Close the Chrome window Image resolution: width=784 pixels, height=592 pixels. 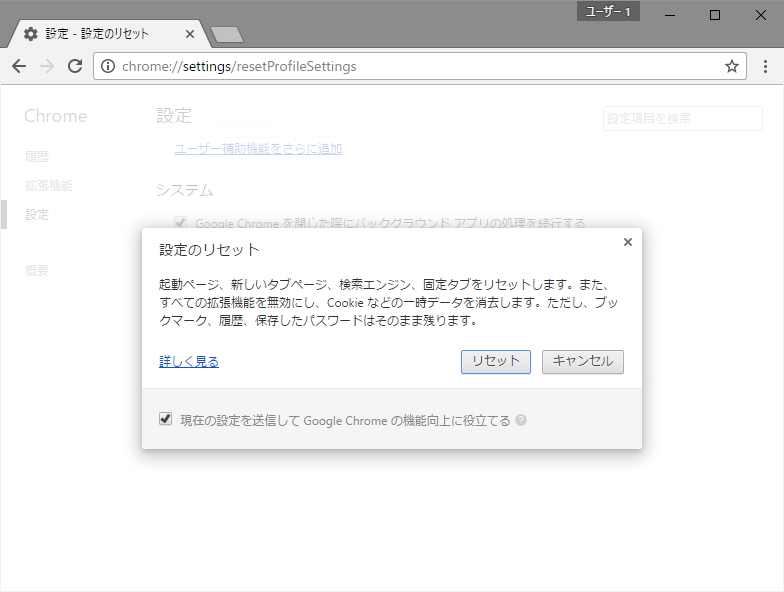(x=760, y=15)
